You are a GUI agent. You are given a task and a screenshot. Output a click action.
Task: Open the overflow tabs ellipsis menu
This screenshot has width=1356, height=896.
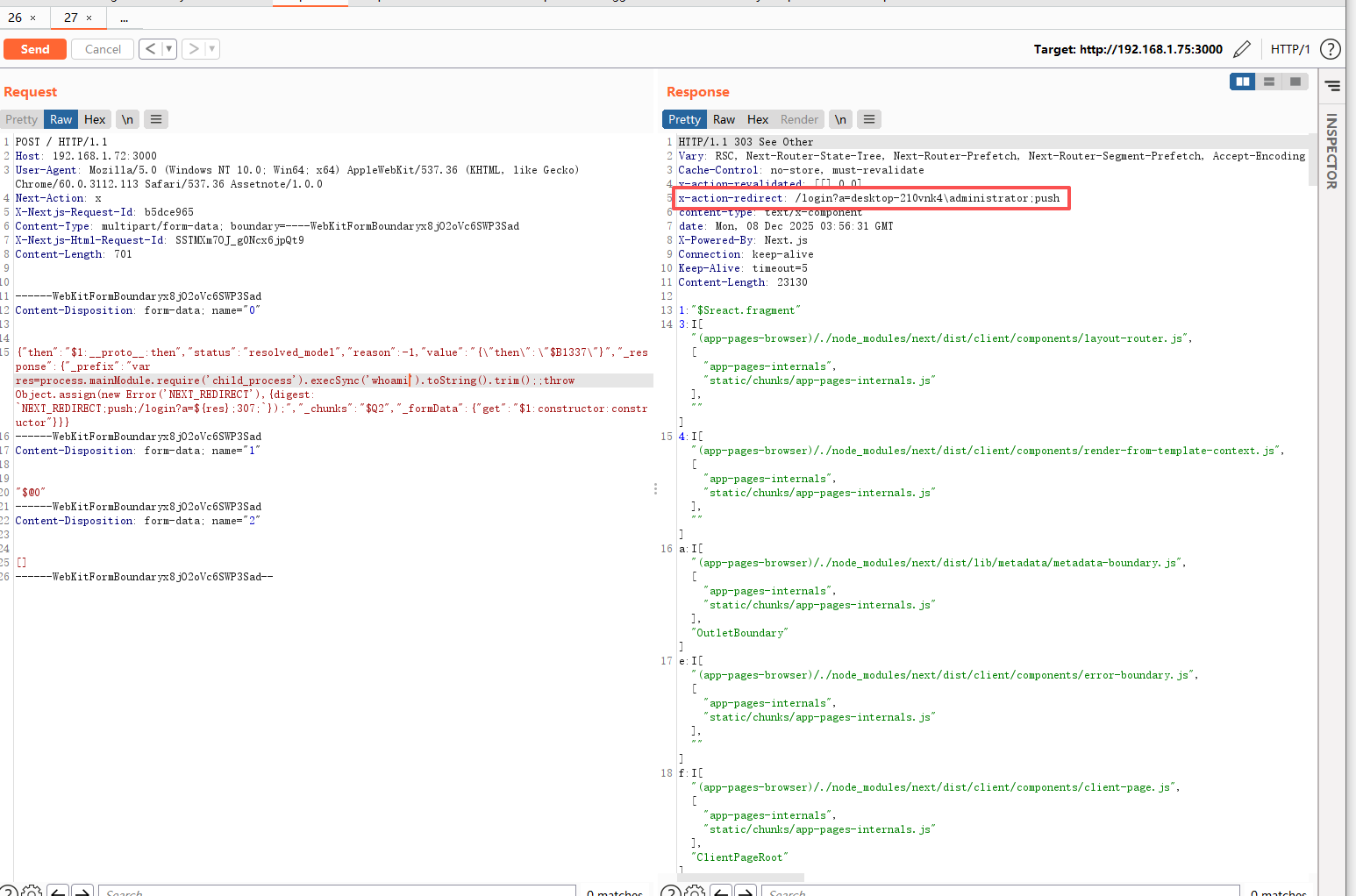tap(124, 18)
